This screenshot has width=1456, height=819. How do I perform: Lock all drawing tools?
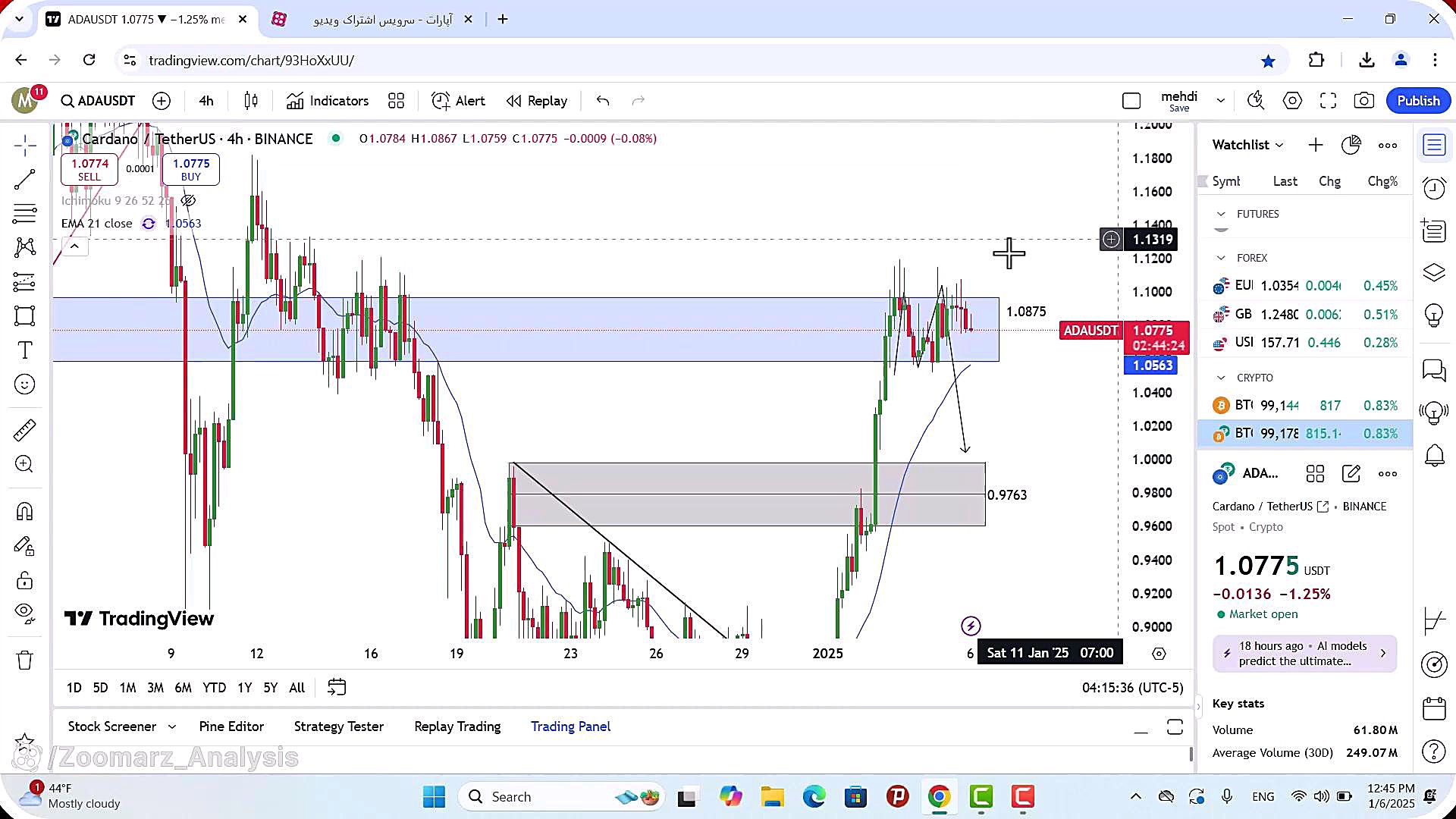[x=24, y=581]
